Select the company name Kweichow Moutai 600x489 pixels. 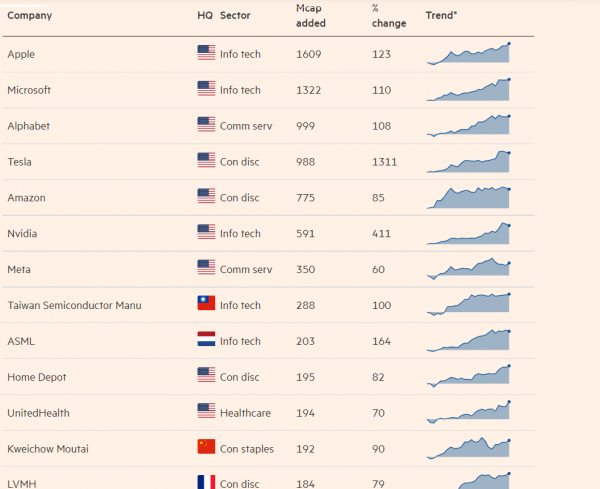[48, 449]
